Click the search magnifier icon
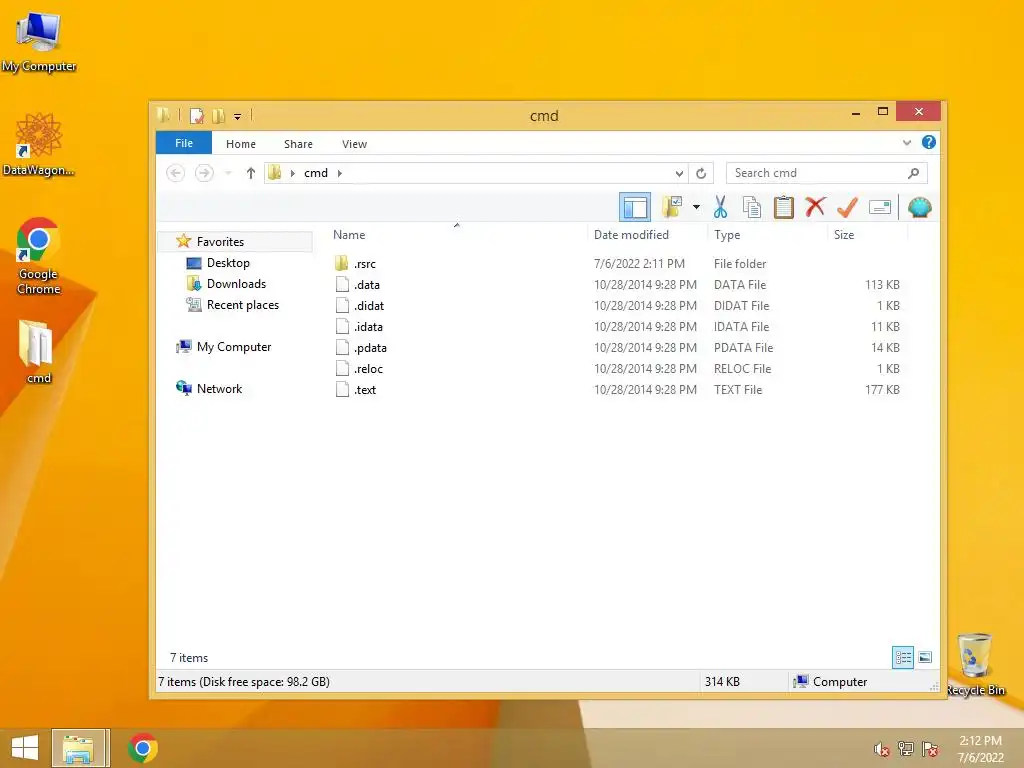1024x768 pixels. click(x=914, y=173)
